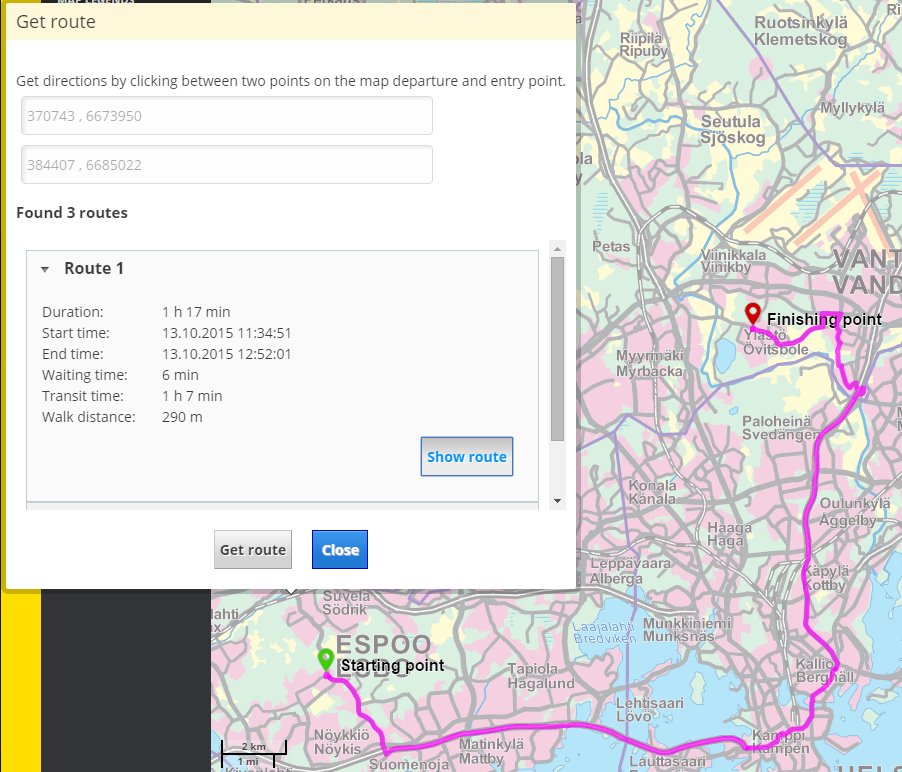Click the map scale bar showing 2 km

(253, 747)
